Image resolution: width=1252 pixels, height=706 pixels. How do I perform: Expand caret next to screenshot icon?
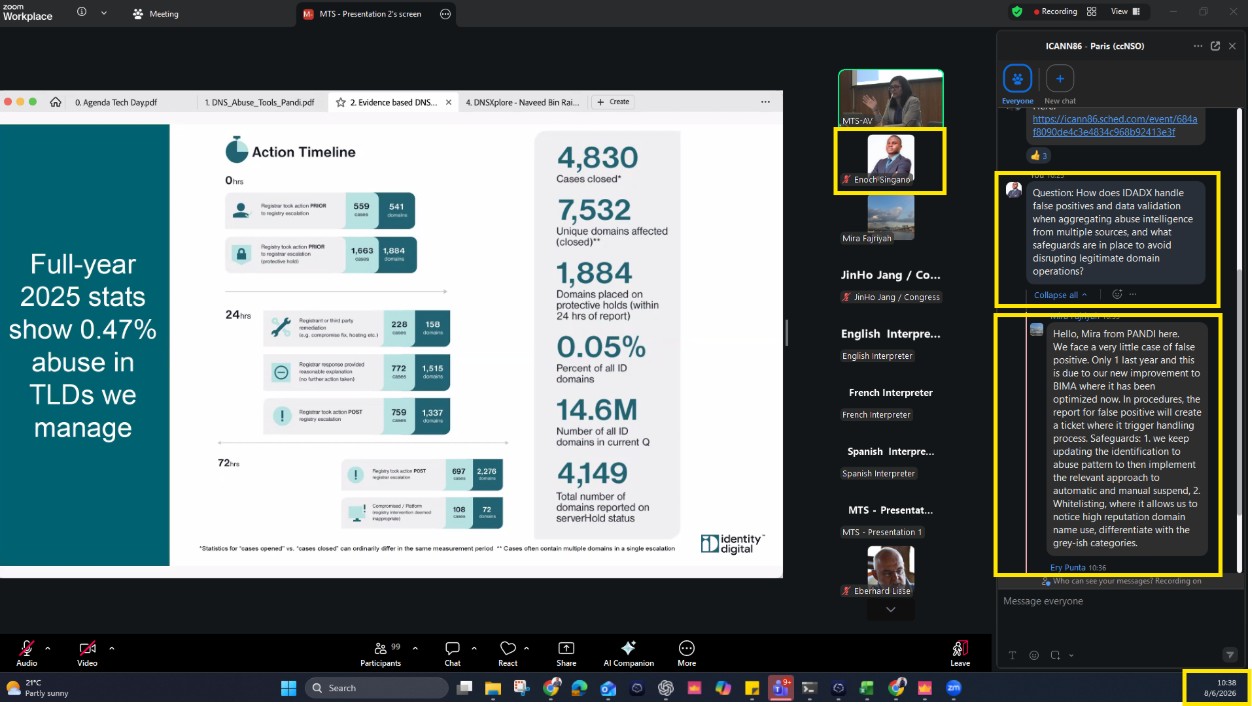(x=1070, y=656)
